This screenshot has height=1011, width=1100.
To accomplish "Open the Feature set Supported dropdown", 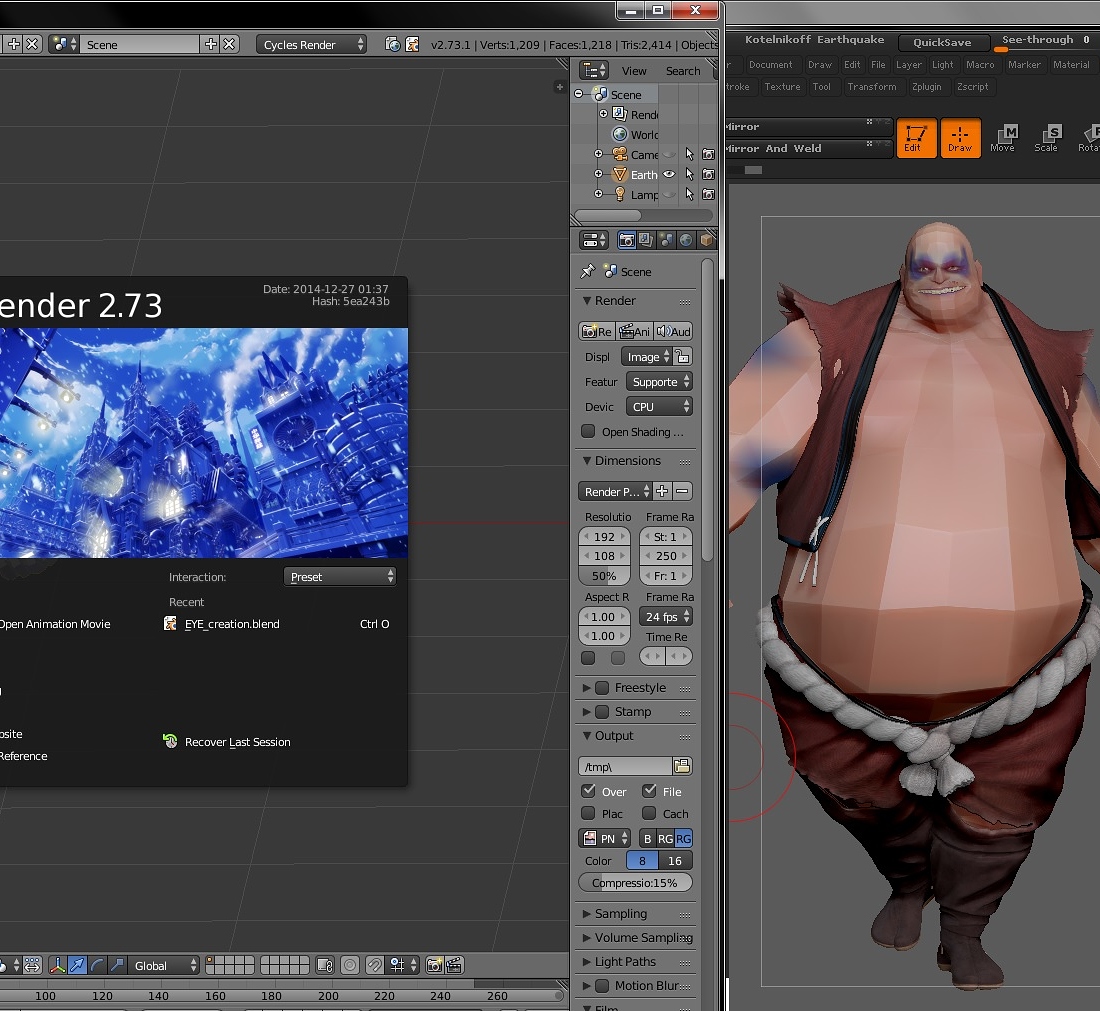I will pos(659,382).
